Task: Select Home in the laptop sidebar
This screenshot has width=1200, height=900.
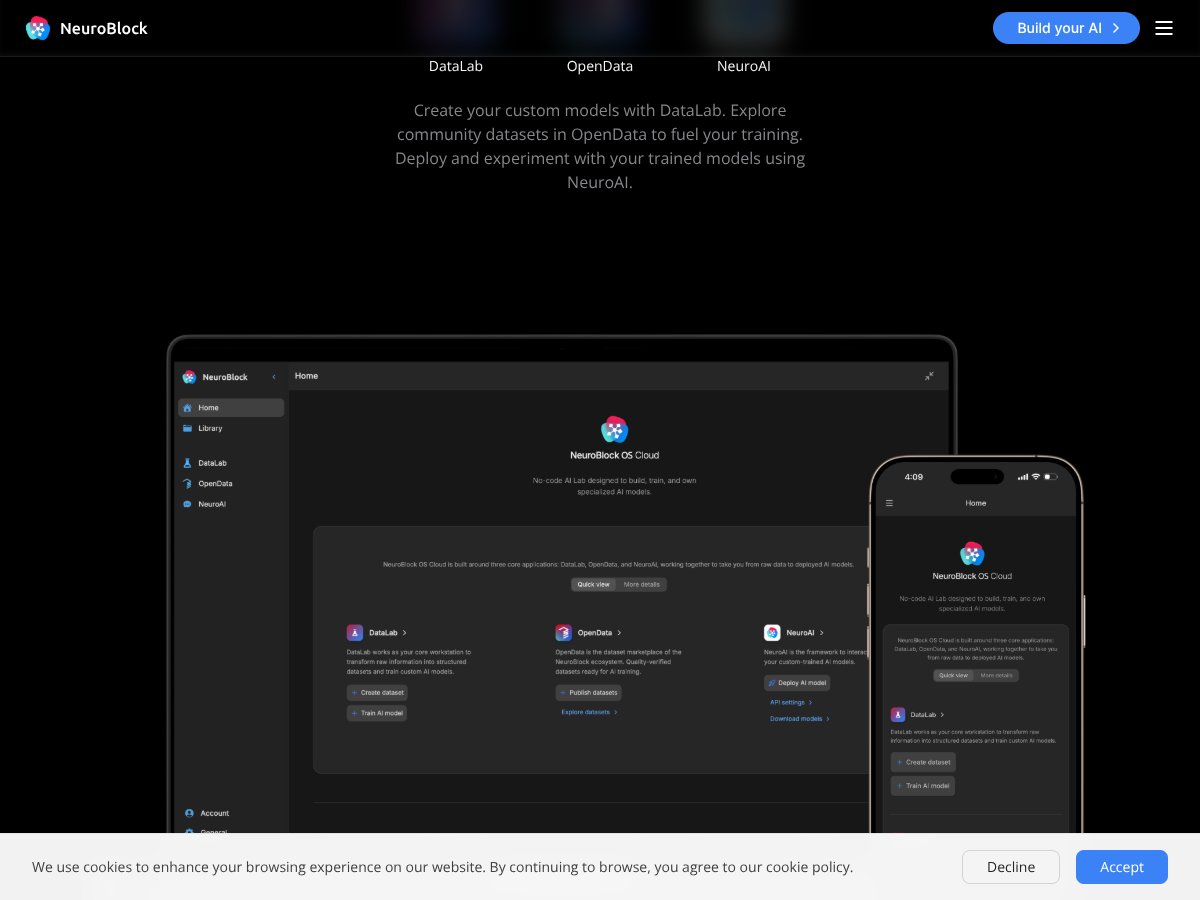Action: [231, 408]
